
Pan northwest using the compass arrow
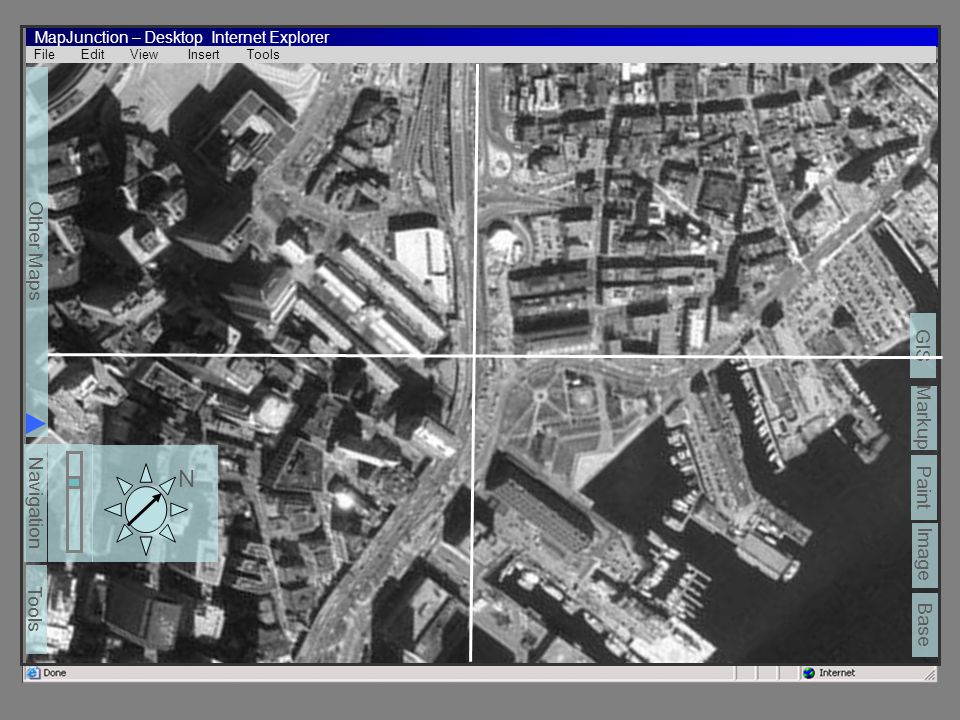click(124, 487)
